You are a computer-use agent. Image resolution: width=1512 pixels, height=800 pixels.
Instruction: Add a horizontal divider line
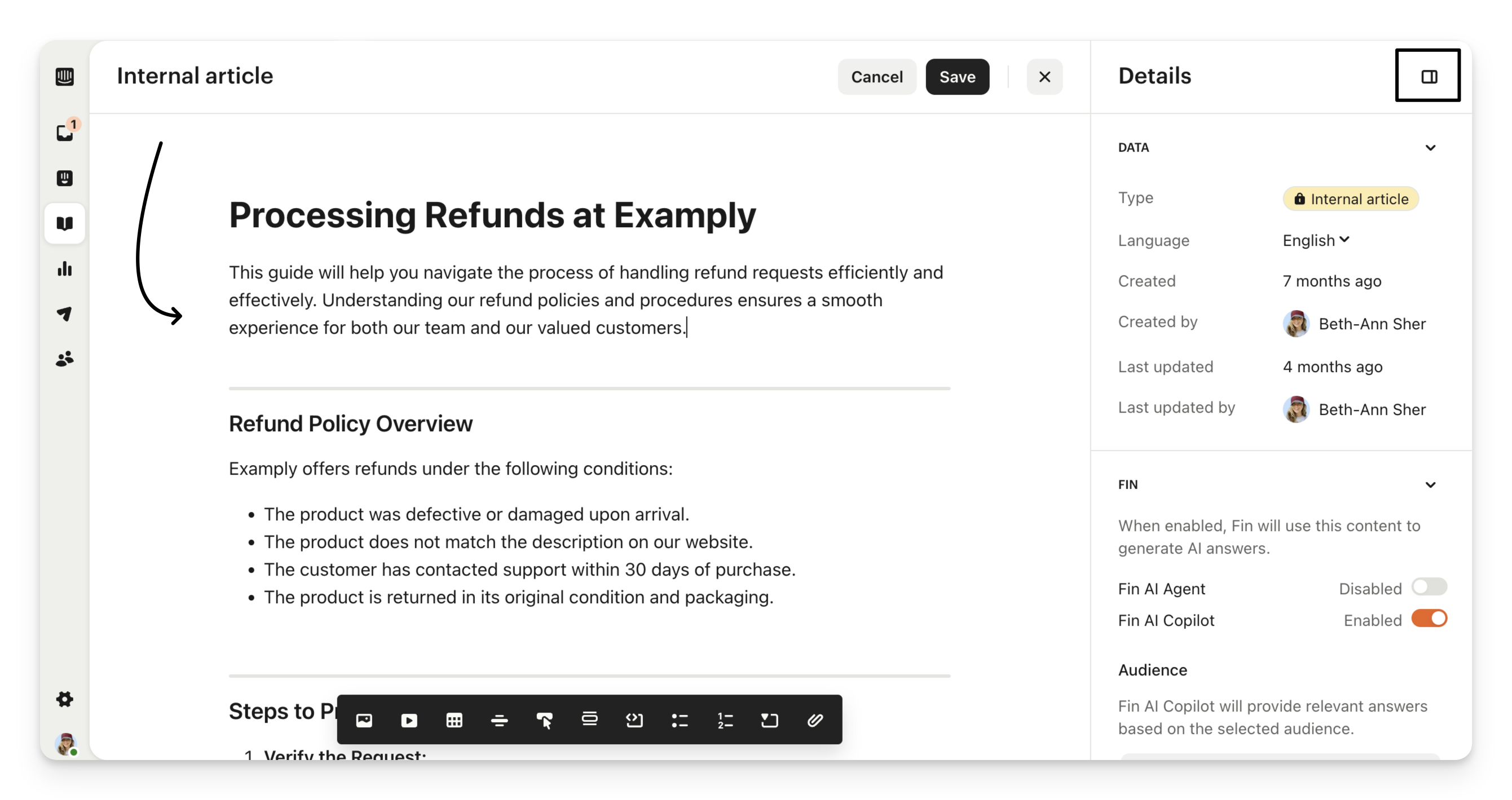[x=500, y=720]
